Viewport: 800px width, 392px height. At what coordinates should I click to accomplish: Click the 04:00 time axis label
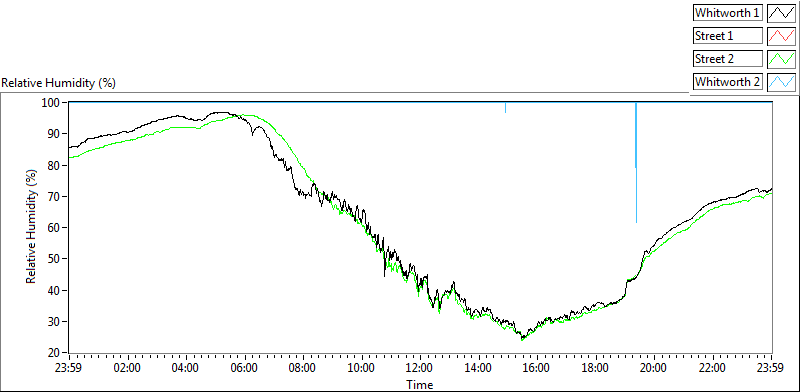point(186,368)
